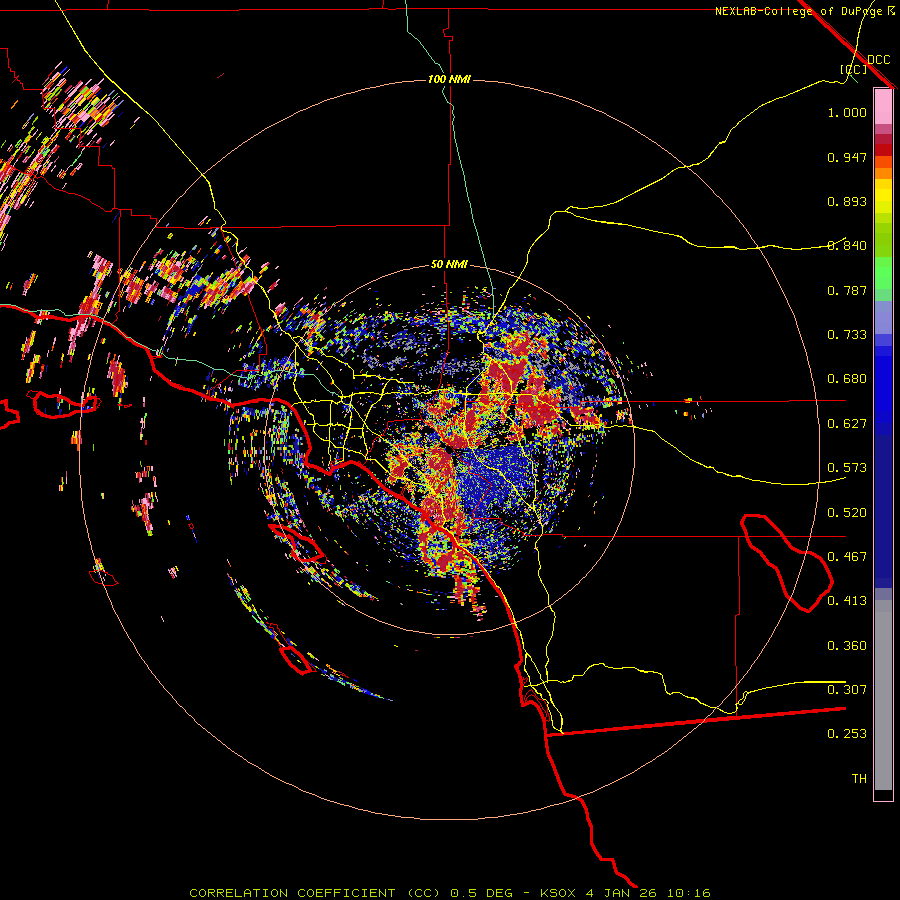Click the Salton Sea outline on map
Image resolution: width=900 pixels, height=900 pixels.
point(786,563)
